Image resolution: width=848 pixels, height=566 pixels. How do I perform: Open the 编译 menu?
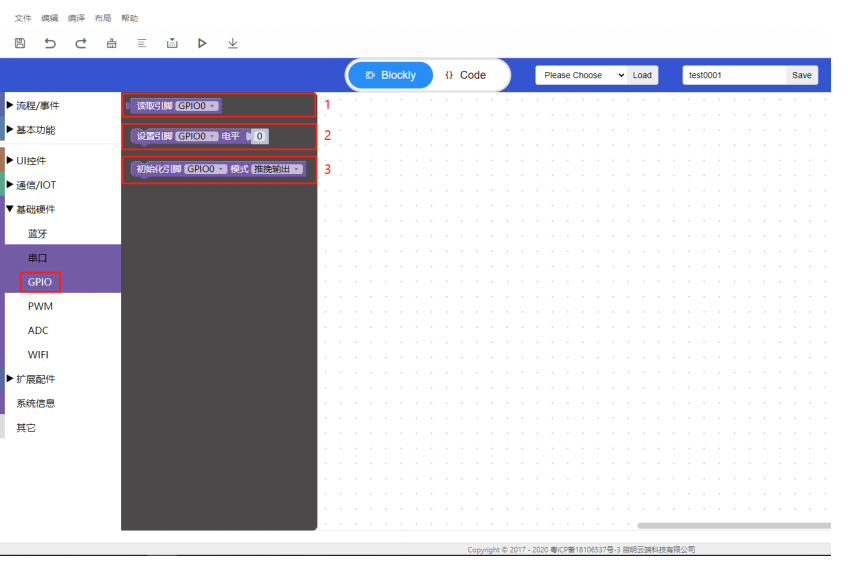click(76, 18)
